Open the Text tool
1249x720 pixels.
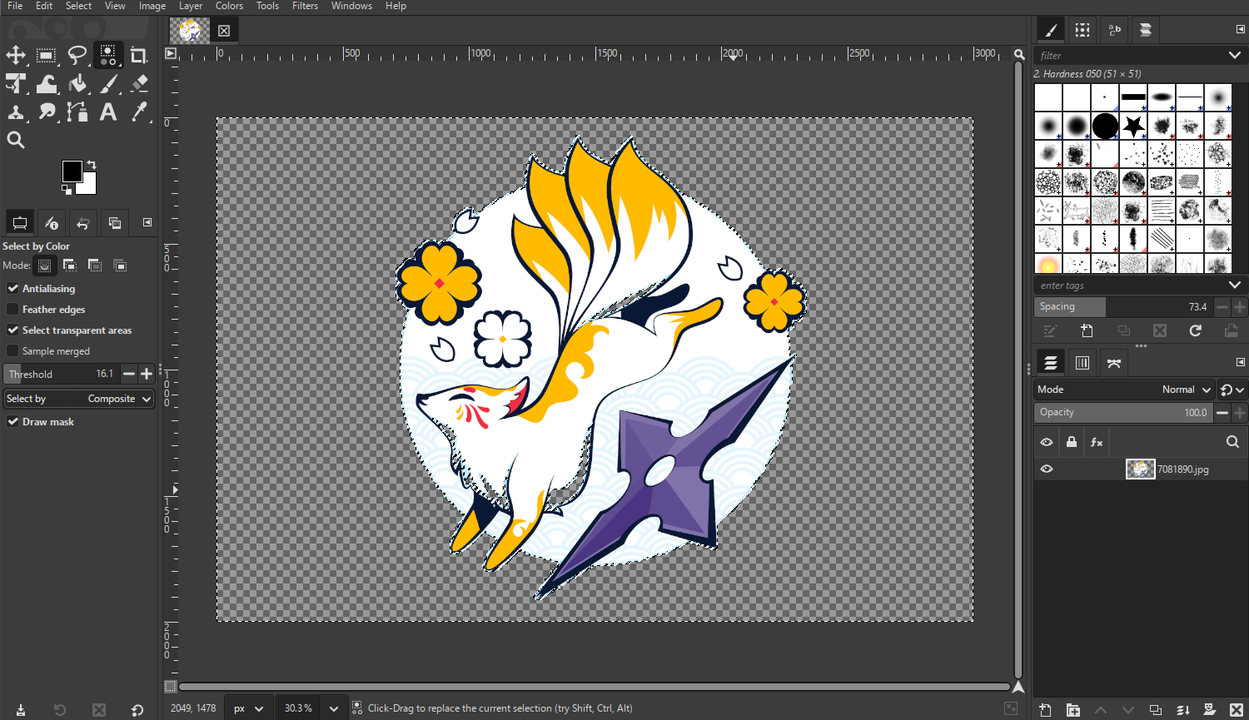108,112
